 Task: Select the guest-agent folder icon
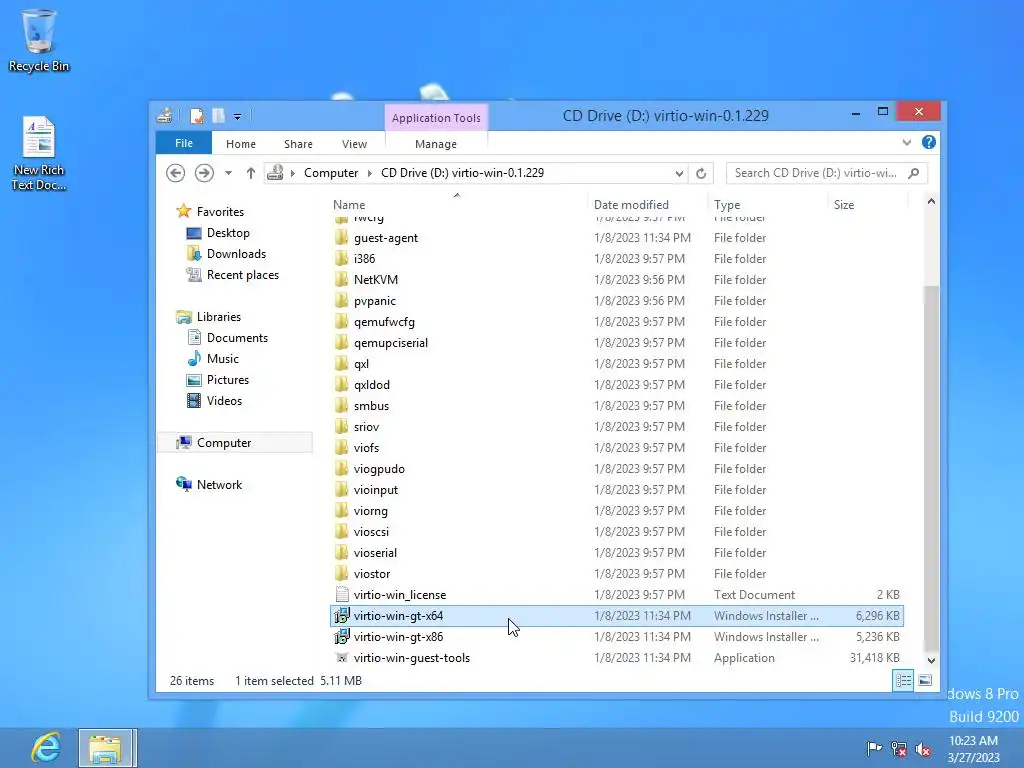click(x=342, y=238)
